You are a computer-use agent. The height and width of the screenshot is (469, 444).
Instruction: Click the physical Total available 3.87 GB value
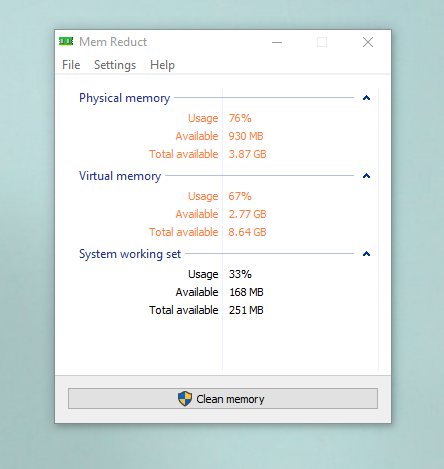pyautogui.click(x=247, y=154)
